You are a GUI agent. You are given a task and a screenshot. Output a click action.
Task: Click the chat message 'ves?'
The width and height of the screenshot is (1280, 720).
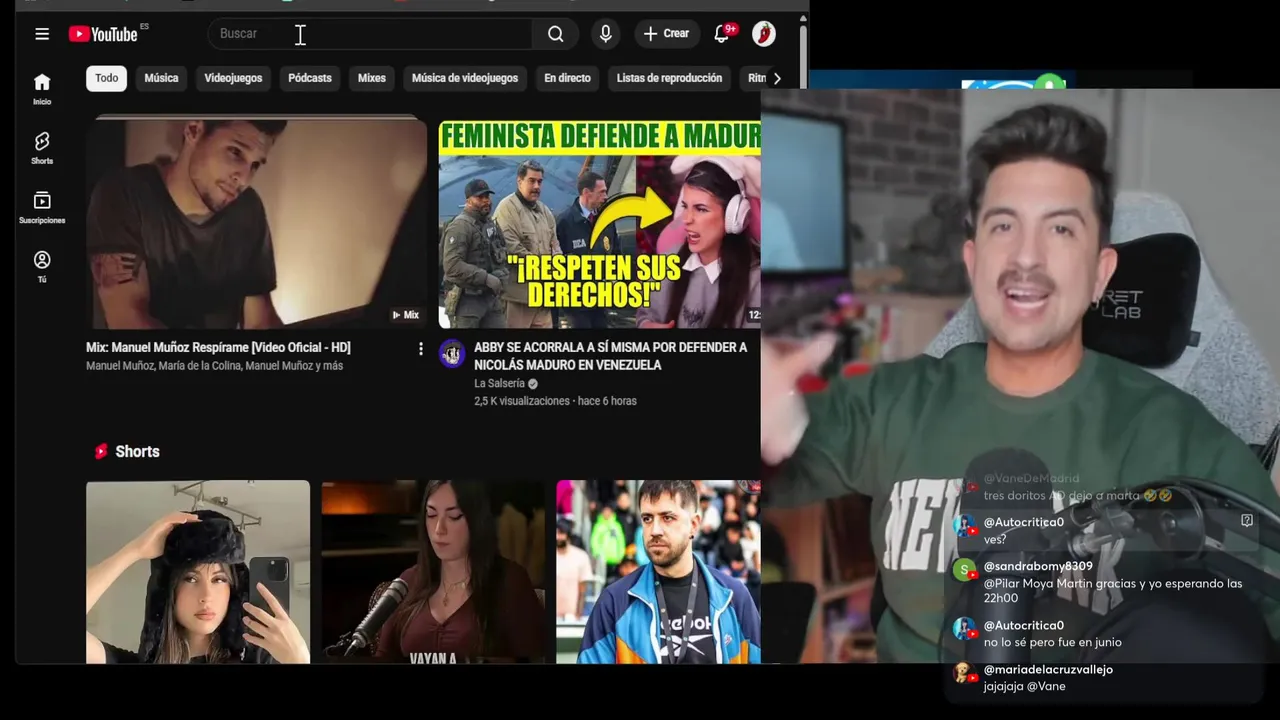(x=995, y=539)
